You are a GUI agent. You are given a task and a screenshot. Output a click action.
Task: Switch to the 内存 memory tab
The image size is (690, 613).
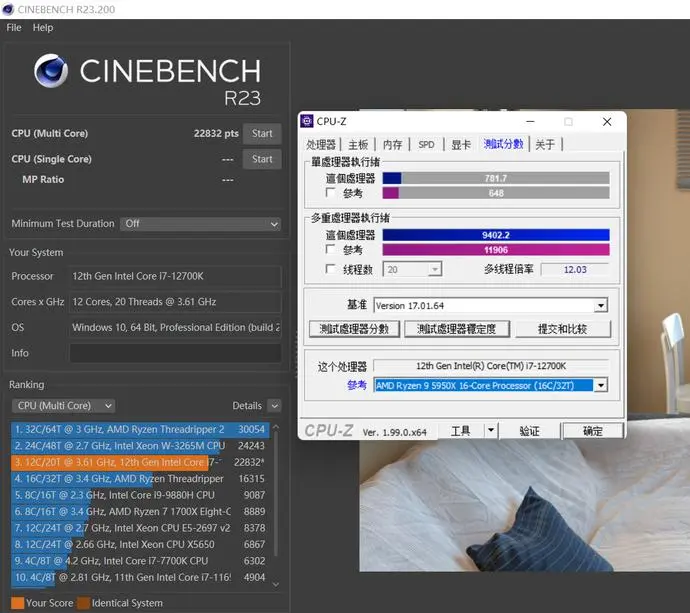point(392,144)
